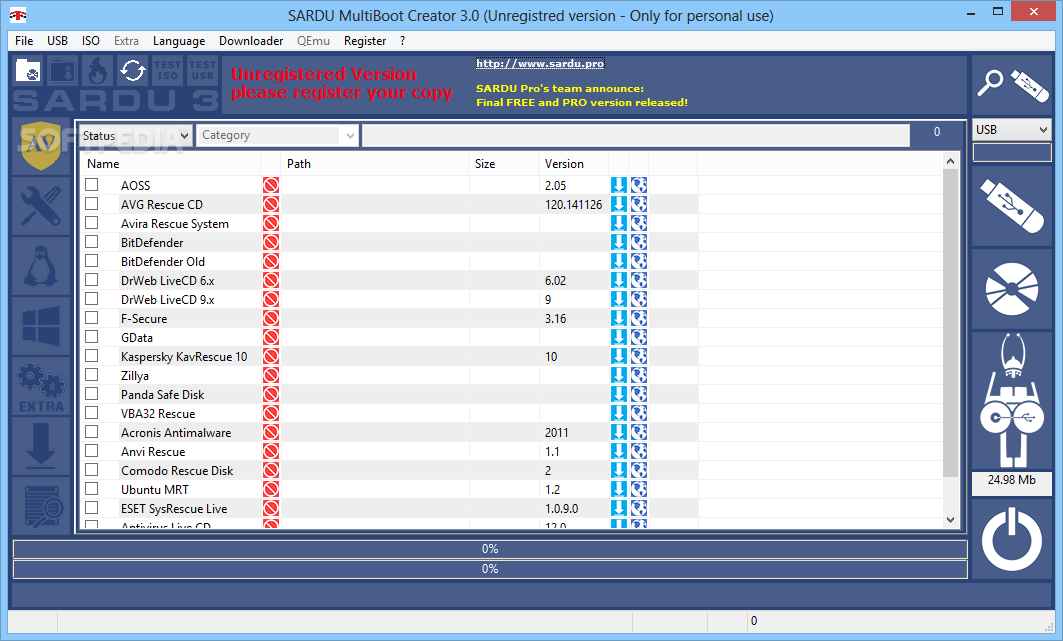Click the Name column header
The image size is (1063, 641).
point(171,163)
